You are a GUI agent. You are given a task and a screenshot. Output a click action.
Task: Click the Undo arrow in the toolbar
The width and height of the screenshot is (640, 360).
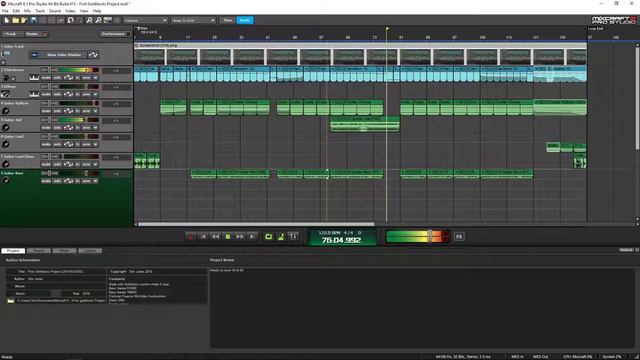click(71, 20)
